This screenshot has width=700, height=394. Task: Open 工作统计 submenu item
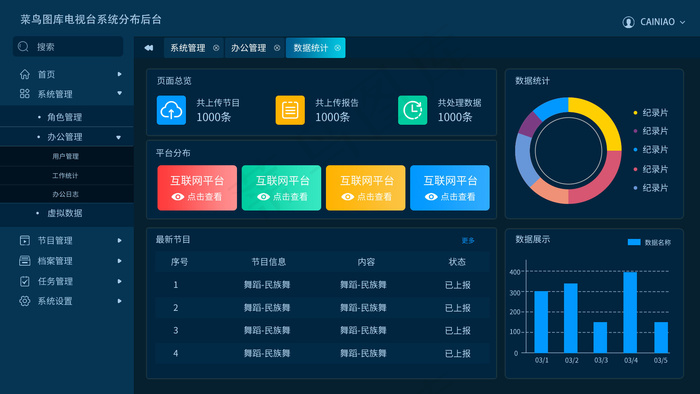[65, 175]
